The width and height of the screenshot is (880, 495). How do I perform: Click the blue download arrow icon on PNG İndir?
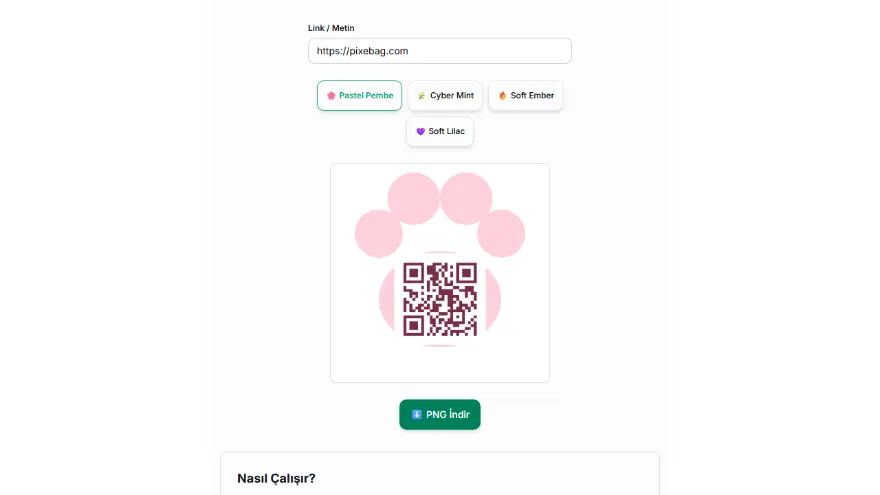coord(416,415)
